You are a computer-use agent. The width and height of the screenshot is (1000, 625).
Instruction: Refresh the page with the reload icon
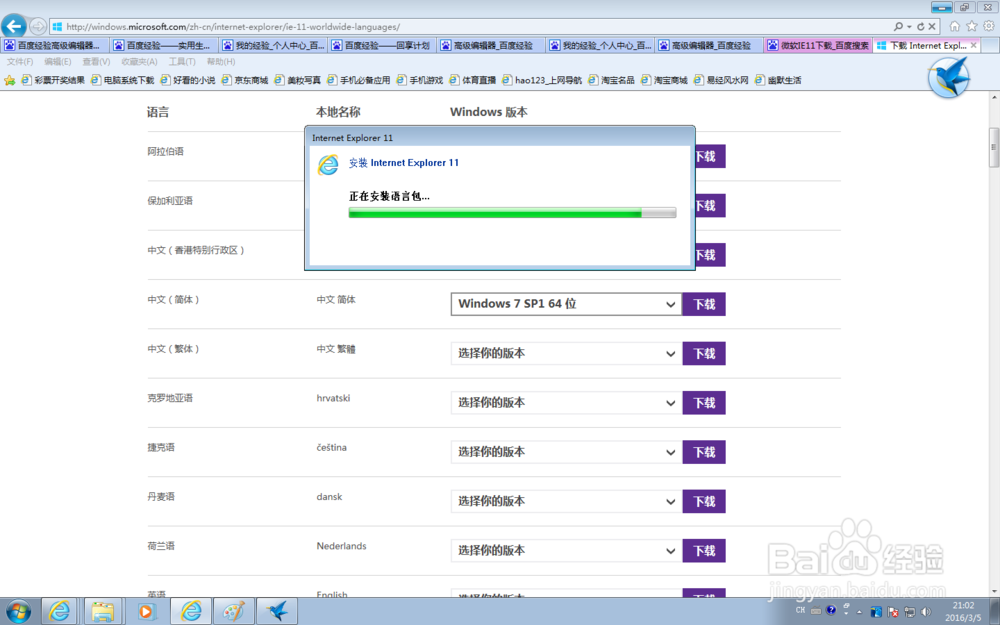tap(920, 27)
